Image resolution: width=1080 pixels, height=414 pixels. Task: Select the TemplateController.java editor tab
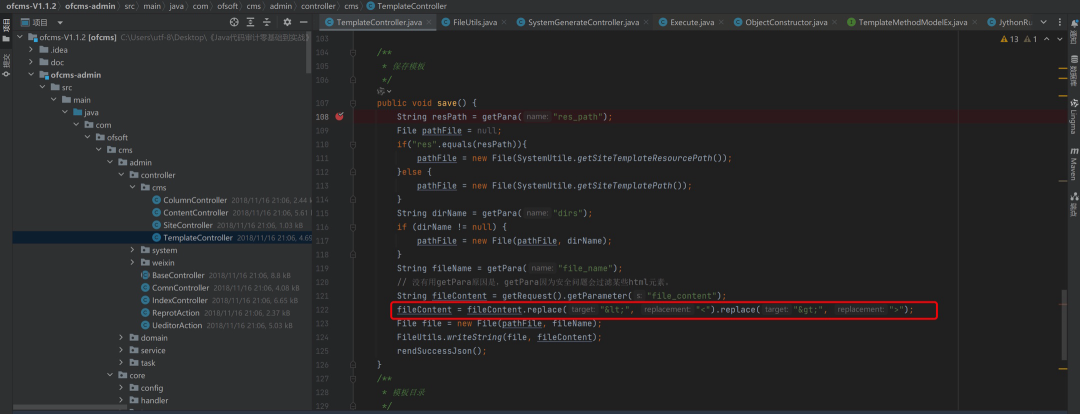click(379, 22)
